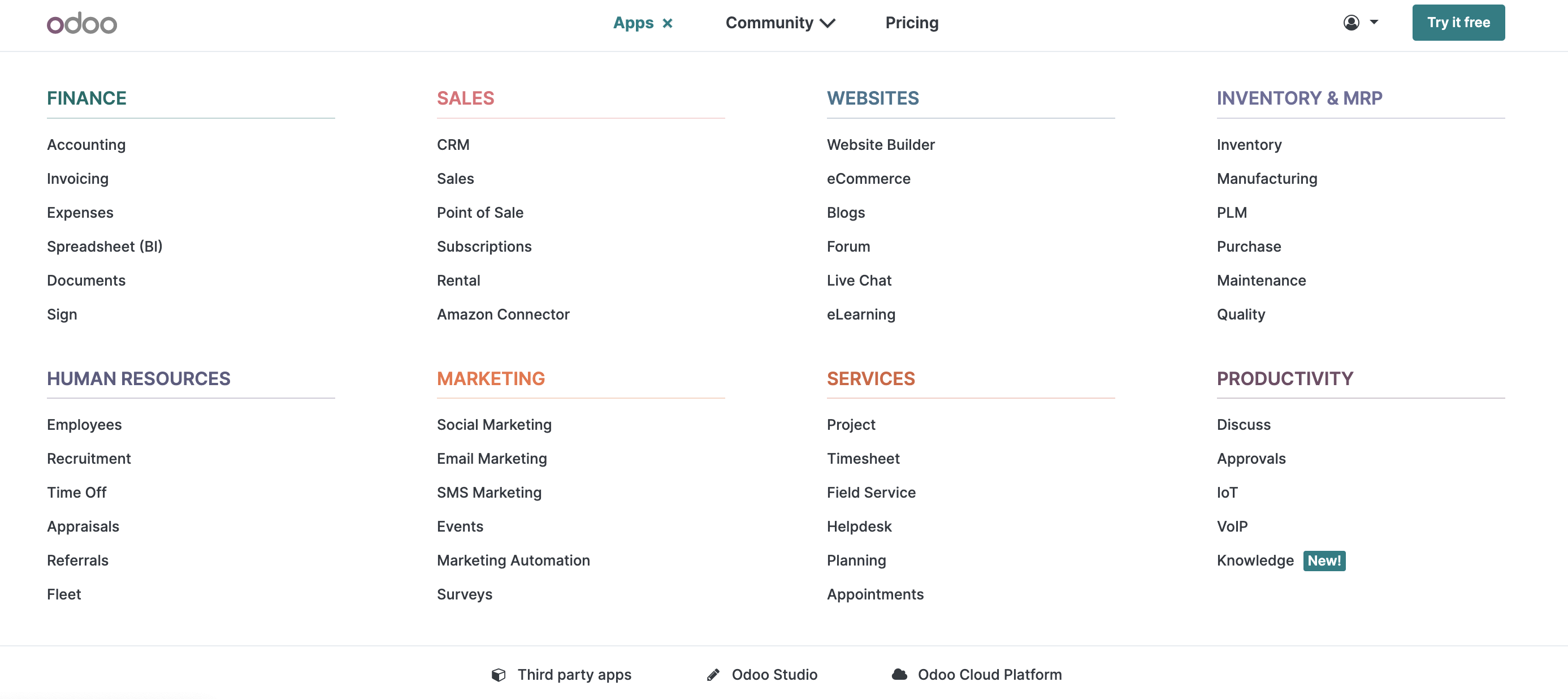Open Third party apps link

coord(574,675)
